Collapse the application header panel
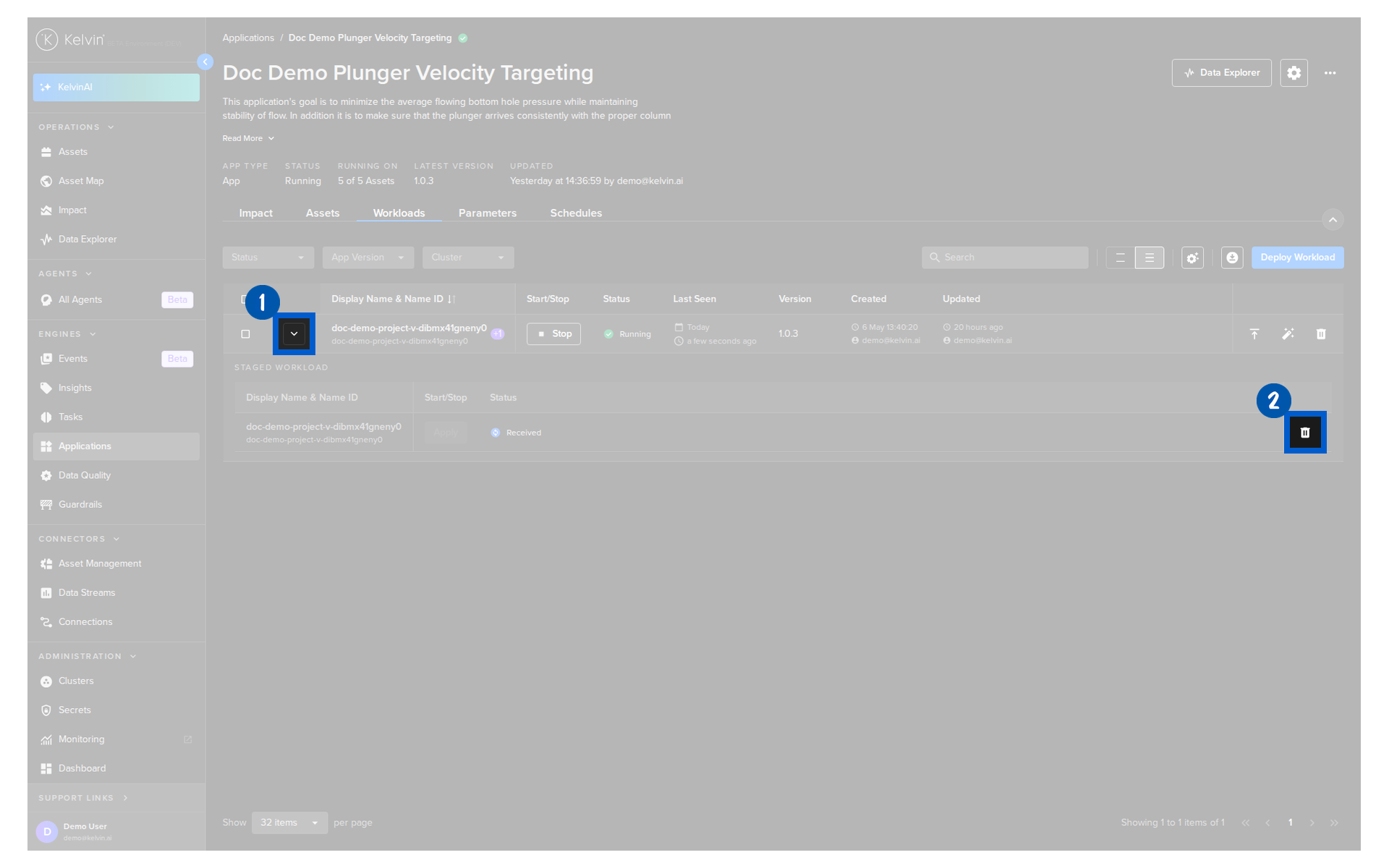 pyautogui.click(x=1333, y=220)
